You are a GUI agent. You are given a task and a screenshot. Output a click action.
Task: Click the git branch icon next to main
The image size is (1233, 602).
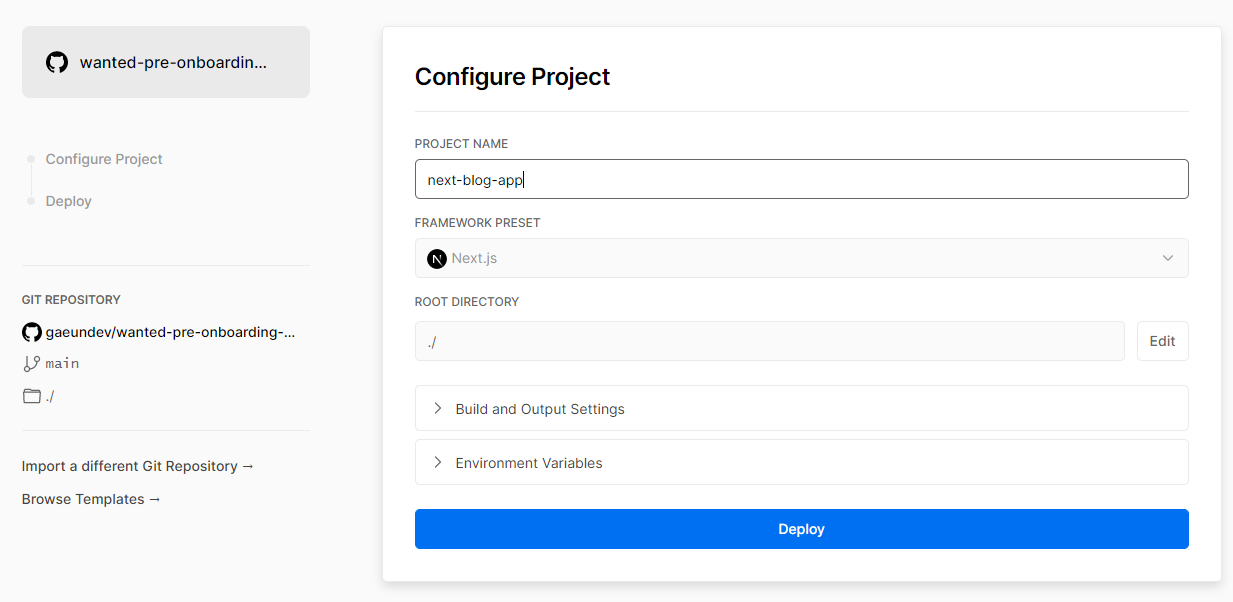click(32, 364)
